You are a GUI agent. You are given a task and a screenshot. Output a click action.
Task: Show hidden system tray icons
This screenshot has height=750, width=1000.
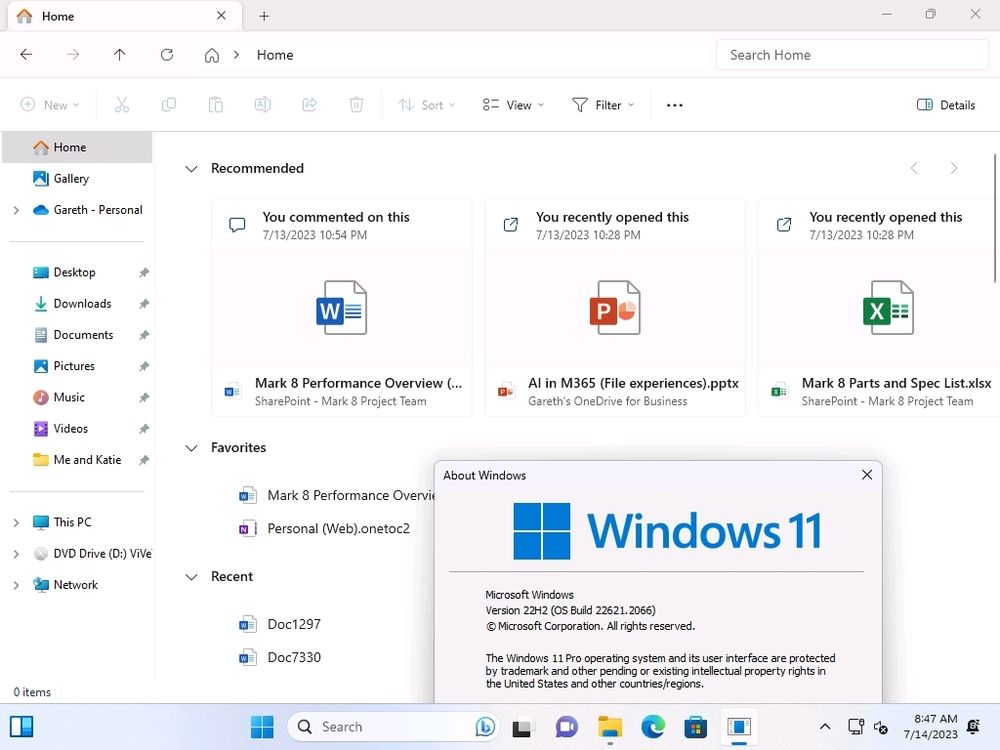click(x=825, y=726)
